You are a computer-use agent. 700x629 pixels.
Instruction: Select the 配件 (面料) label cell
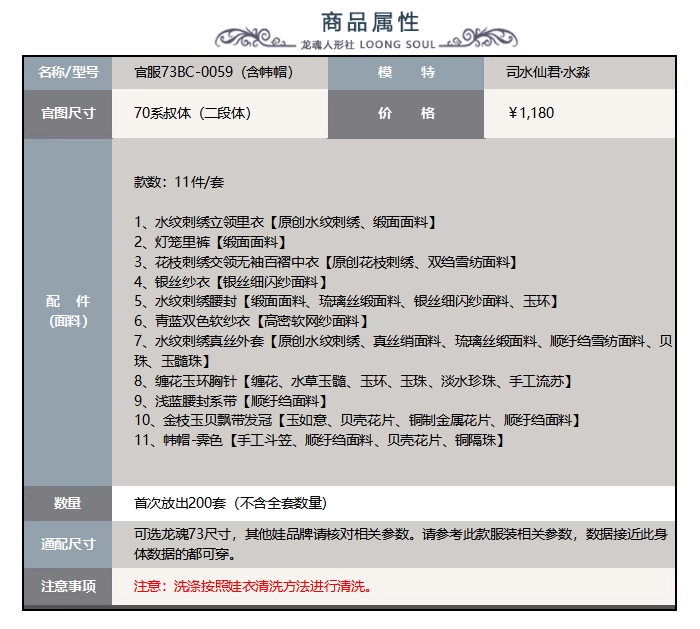click(68, 311)
